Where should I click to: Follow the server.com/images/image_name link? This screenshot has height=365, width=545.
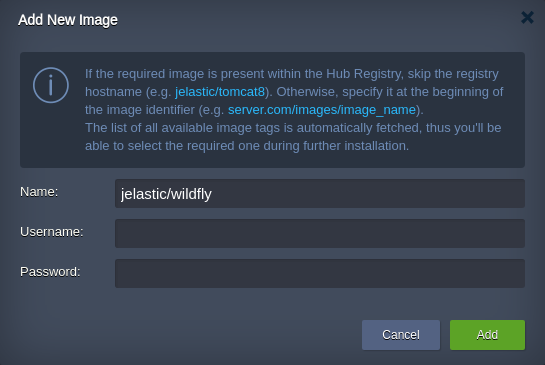pos(322,110)
